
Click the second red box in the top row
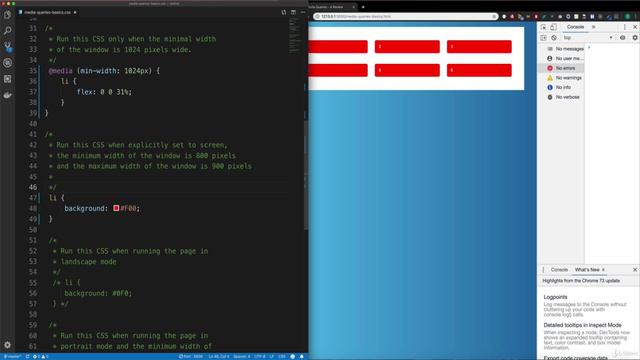click(x=407, y=47)
